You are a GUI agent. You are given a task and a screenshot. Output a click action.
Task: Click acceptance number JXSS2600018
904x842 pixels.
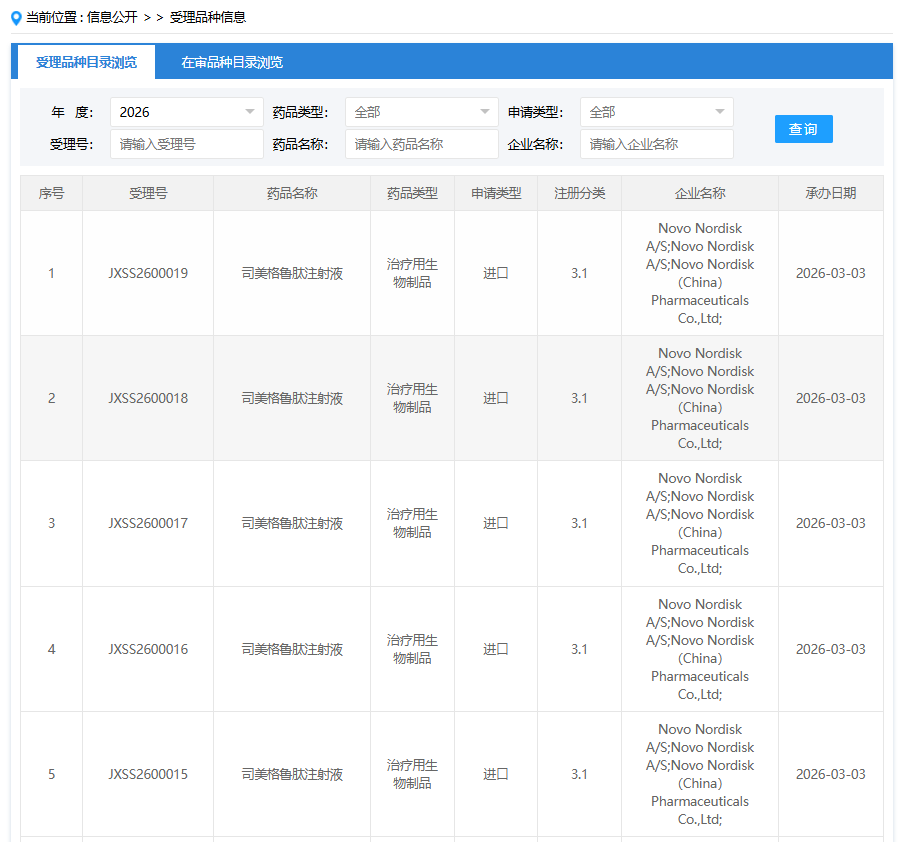(148, 398)
